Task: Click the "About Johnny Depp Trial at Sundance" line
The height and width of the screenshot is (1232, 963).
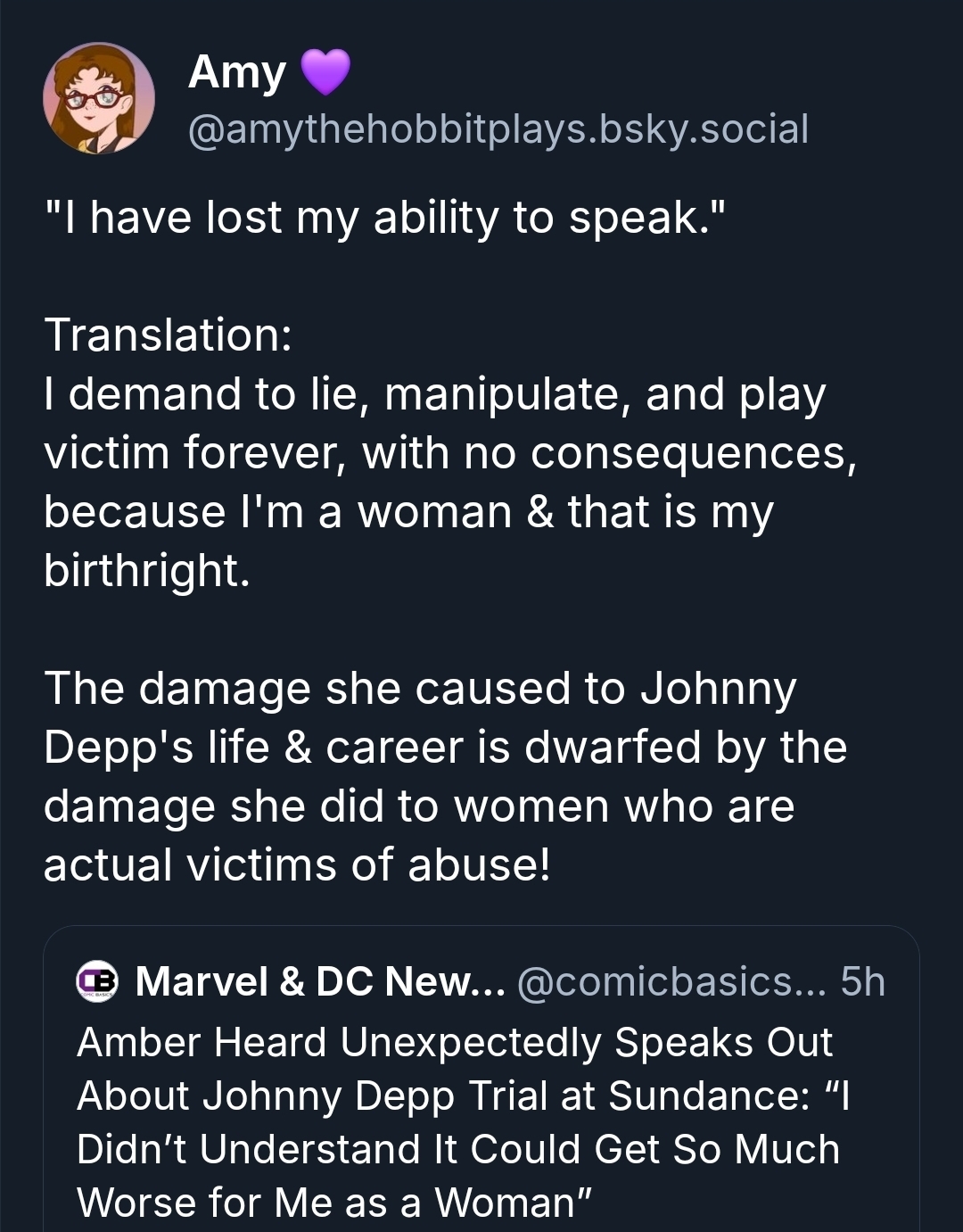Action: click(464, 1096)
